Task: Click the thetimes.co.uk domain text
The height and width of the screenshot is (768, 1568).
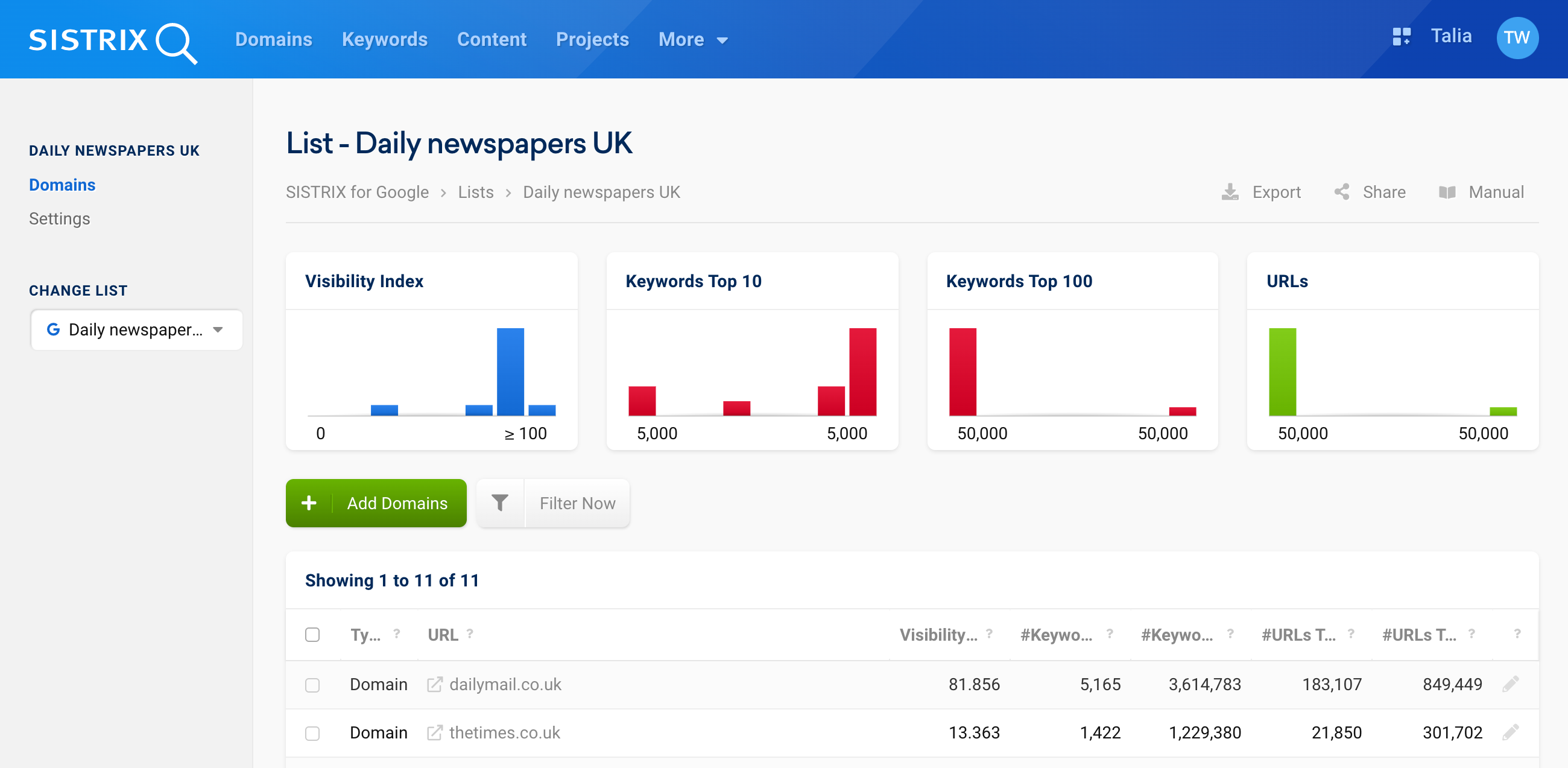Action: 504,732
